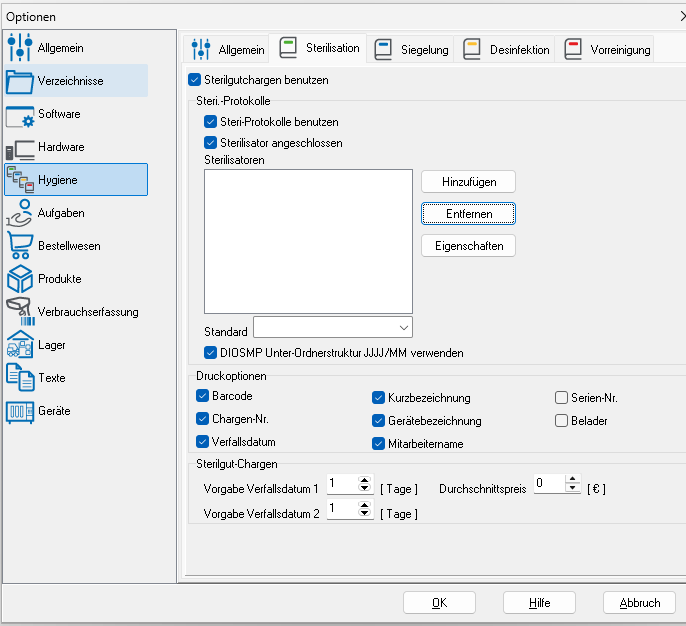Open the Aufgaben hand icon
686x626 pixels.
point(20,213)
